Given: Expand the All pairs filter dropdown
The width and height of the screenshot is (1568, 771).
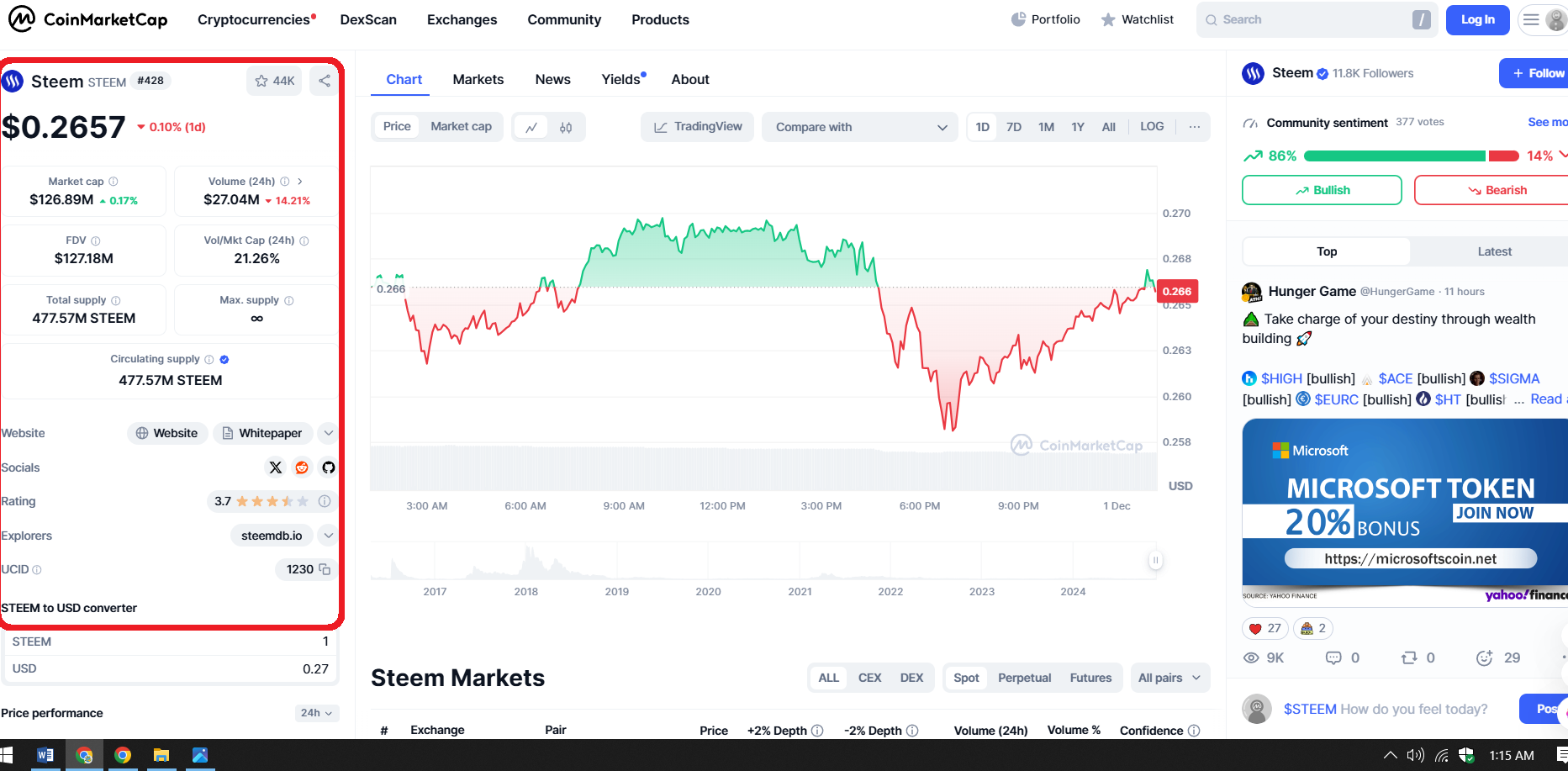Looking at the screenshot, I should click(1169, 678).
